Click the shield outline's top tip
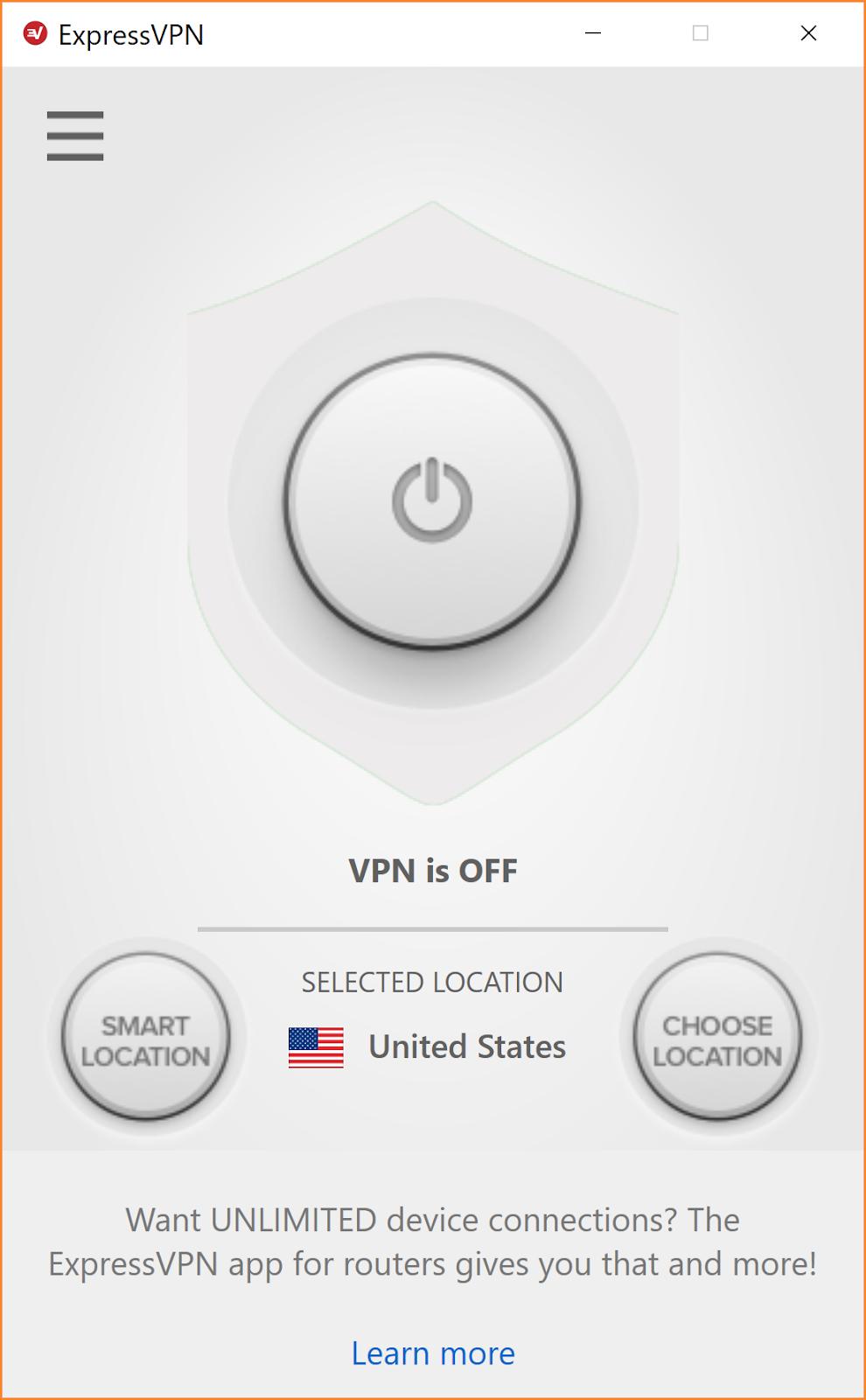Image resolution: width=866 pixels, height=1400 pixels. pos(433,204)
